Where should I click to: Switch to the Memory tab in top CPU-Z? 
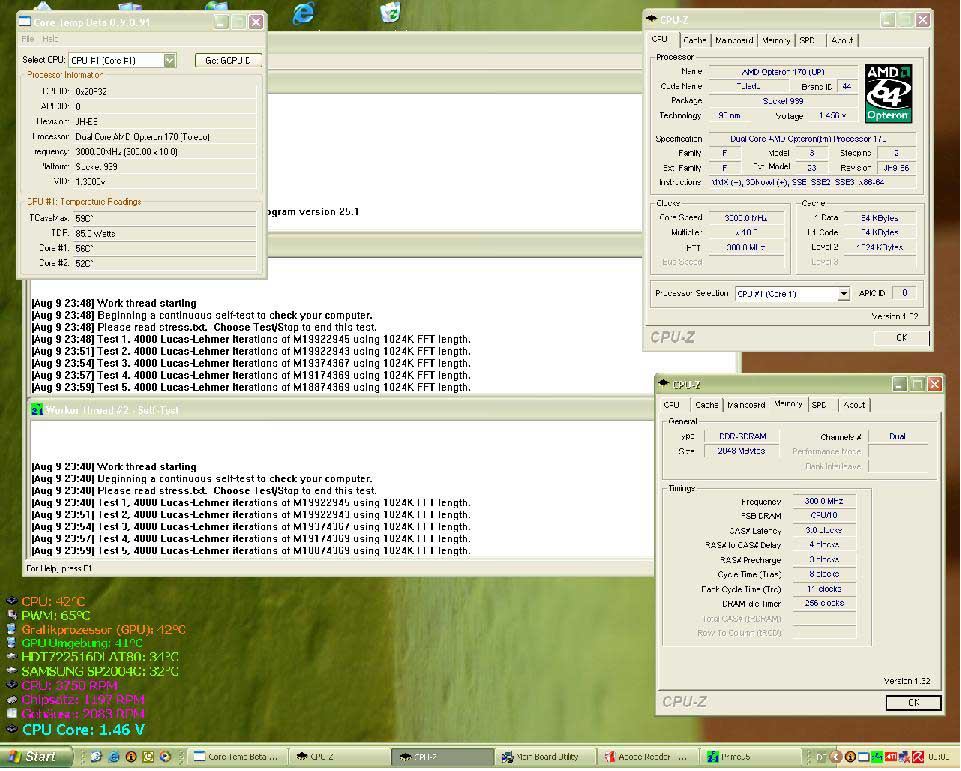(x=776, y=40)
